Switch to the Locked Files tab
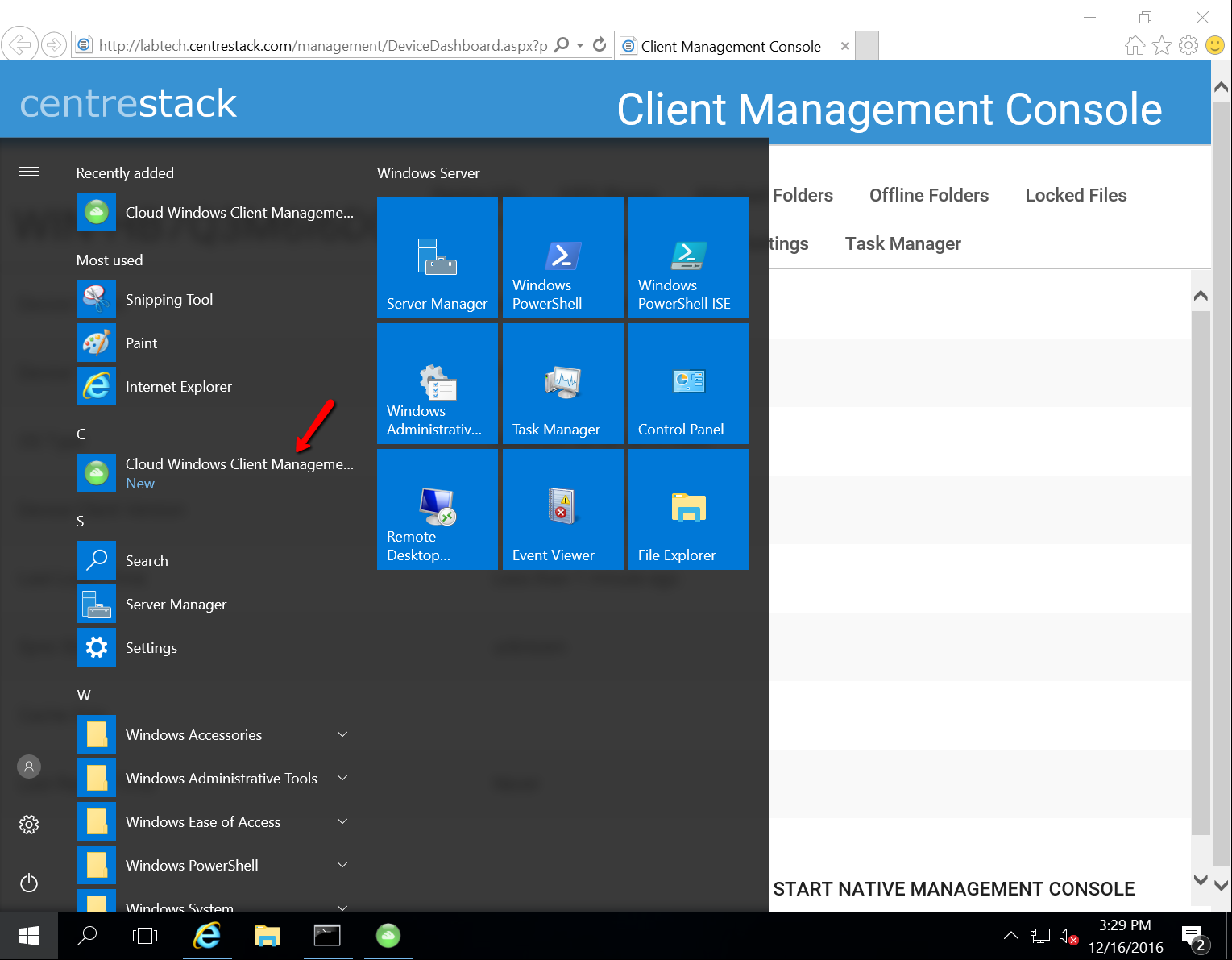 click(1076, 195)
